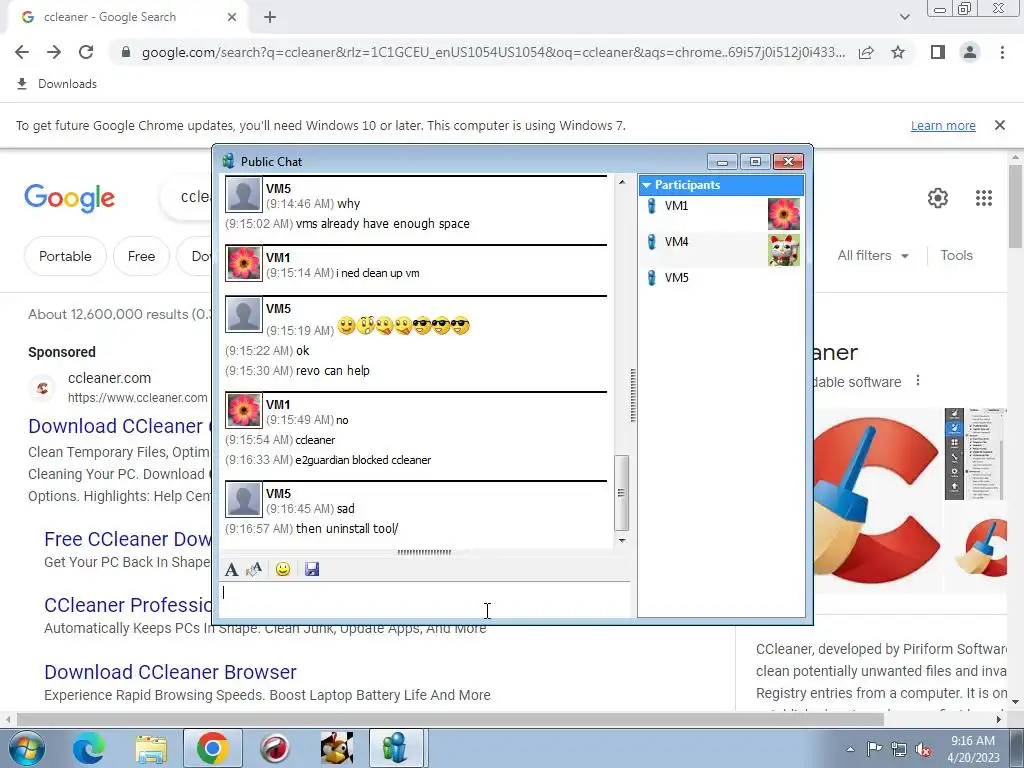Click the large CCleaner logo image
This screenshot has width=1024, height=768.
tap(875, 500)
